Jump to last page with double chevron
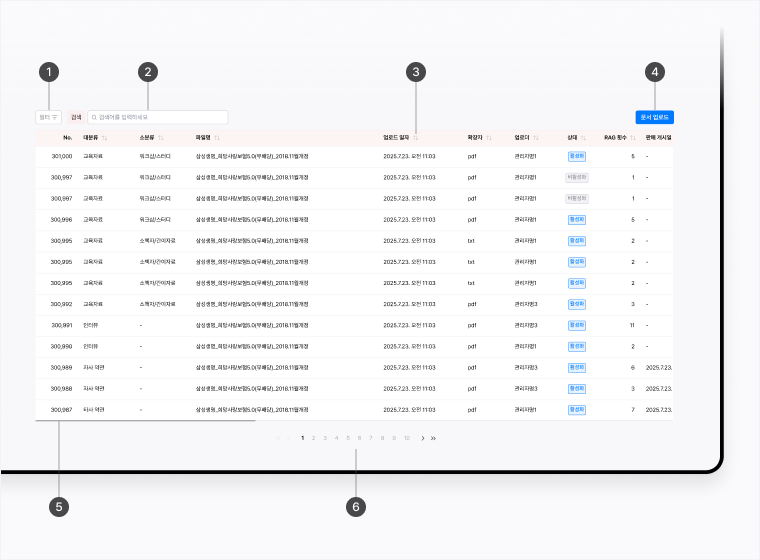This screenshot has width=760, height=560. coord(433,438)
